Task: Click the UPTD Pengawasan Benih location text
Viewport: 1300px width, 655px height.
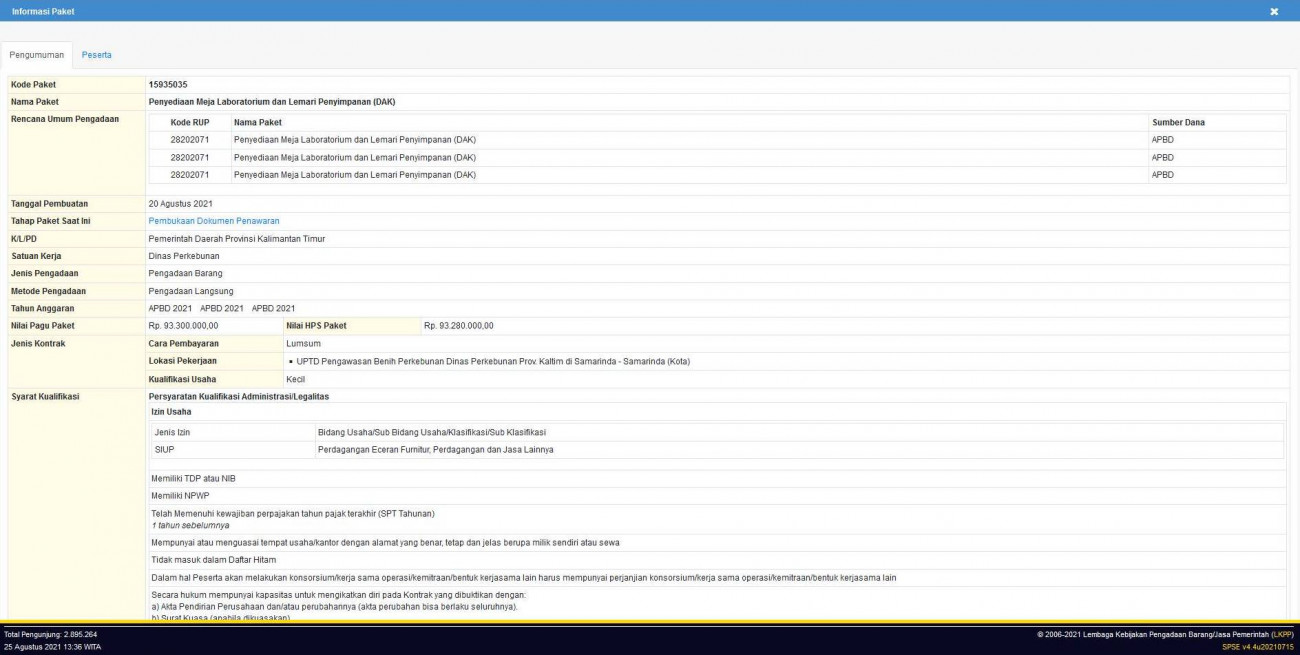Action: (x=492, y=361)
